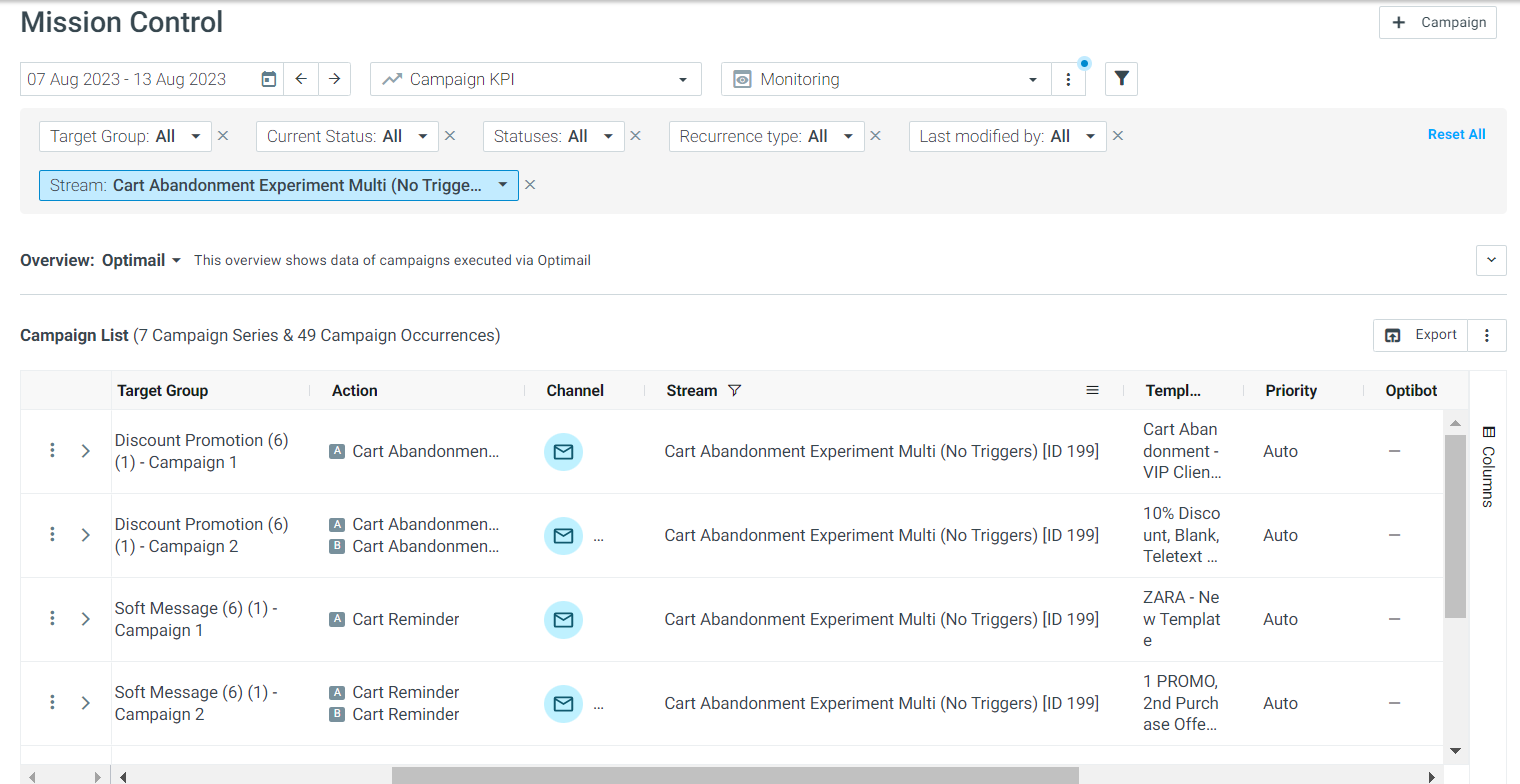Remove the Target Group filter
Viewport: 1520px width, 784px height.
click(223, 136)
